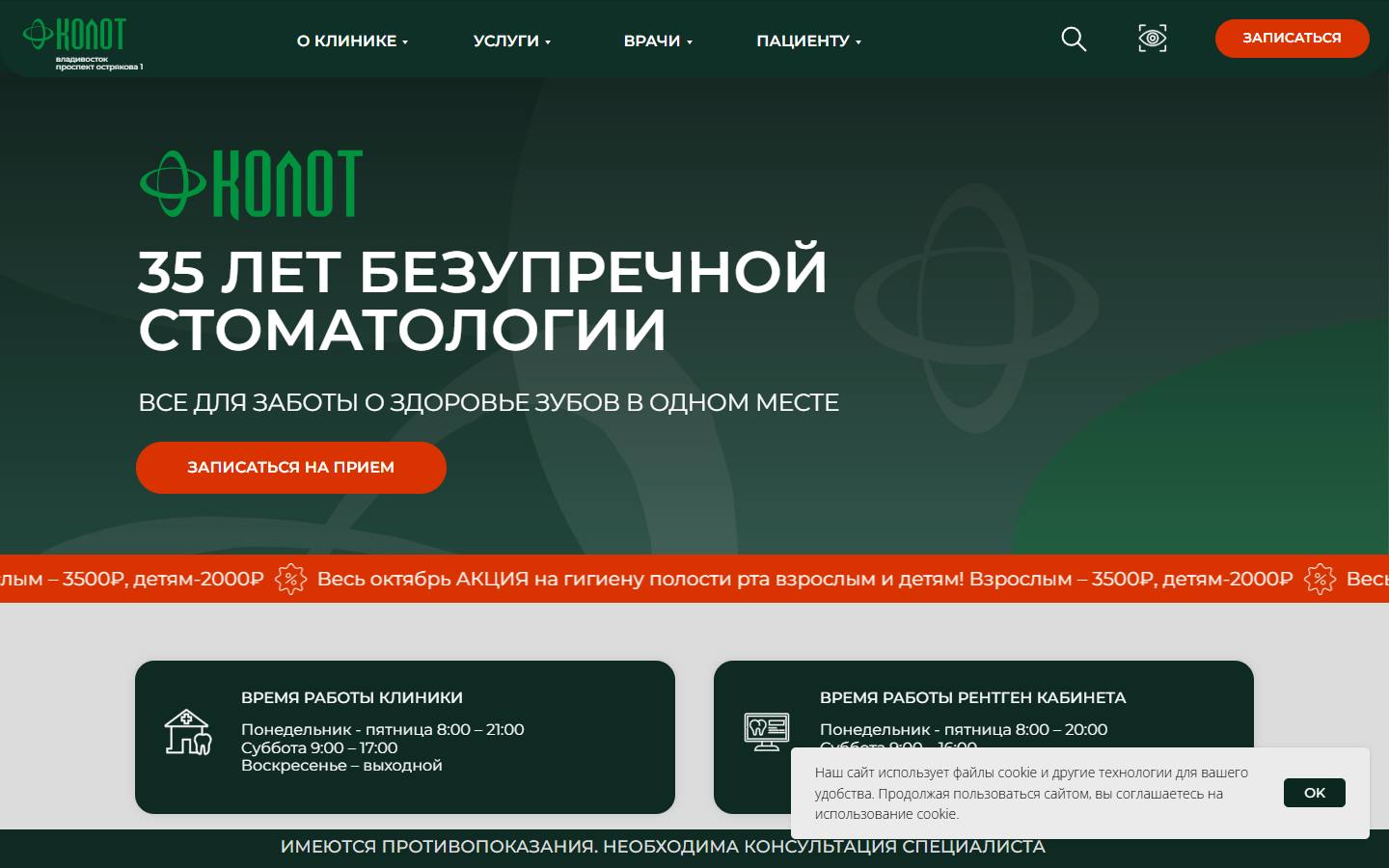Click the line Воскресенье – выходной
Image resolution: width=1389 pixels, height=868 pixels.
(341, 765)
